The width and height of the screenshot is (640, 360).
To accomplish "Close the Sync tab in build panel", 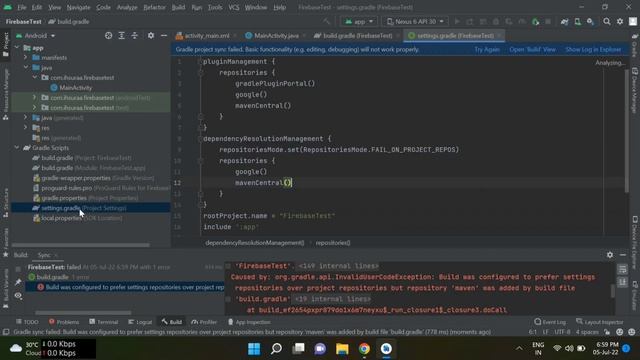I will [56, 256].
